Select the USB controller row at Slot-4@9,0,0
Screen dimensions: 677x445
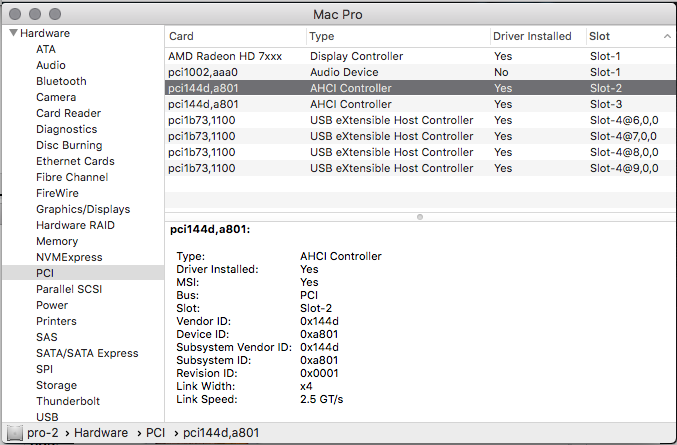point(421,168)
